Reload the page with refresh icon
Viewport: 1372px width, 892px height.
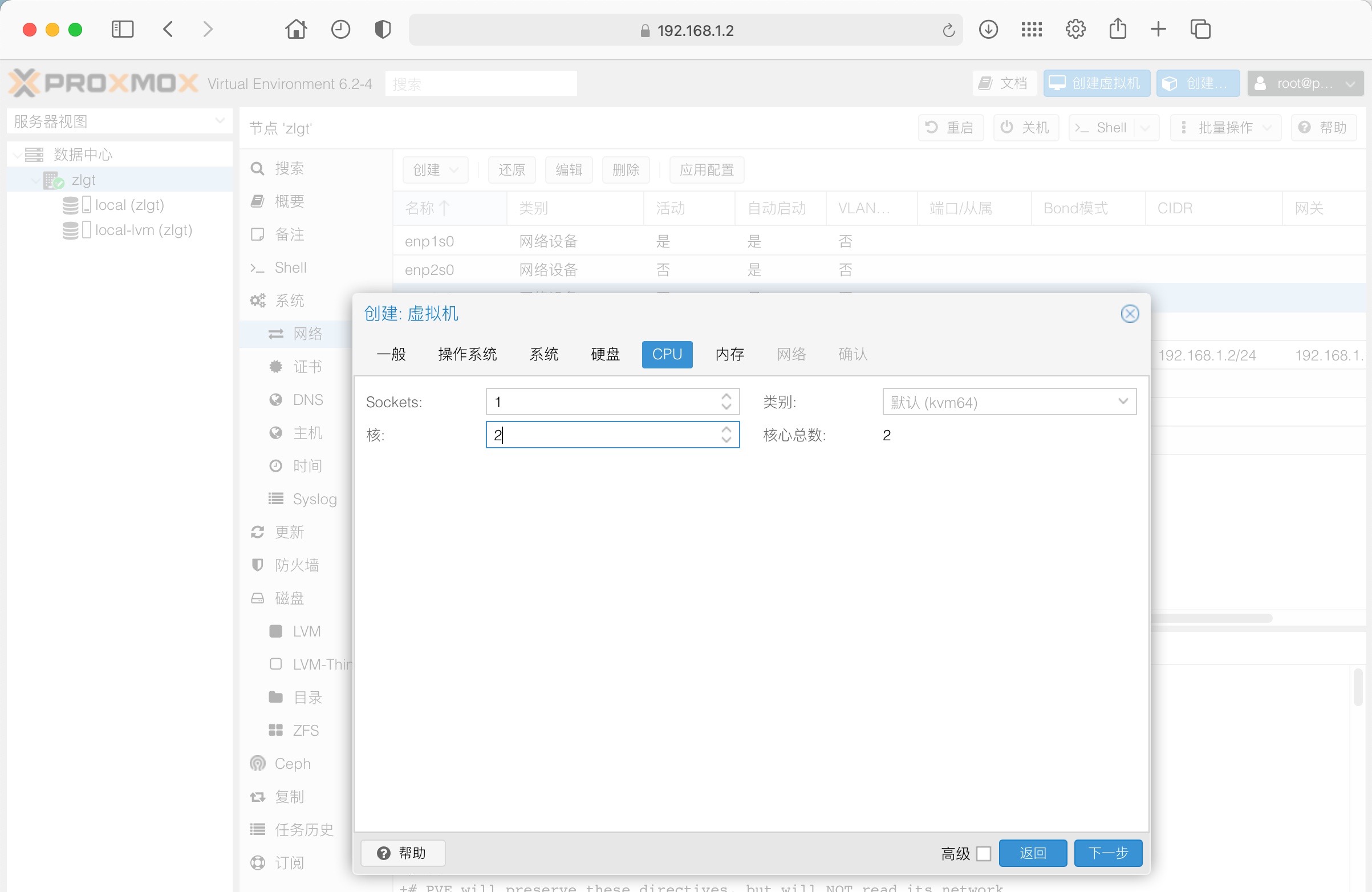[948, 30]
